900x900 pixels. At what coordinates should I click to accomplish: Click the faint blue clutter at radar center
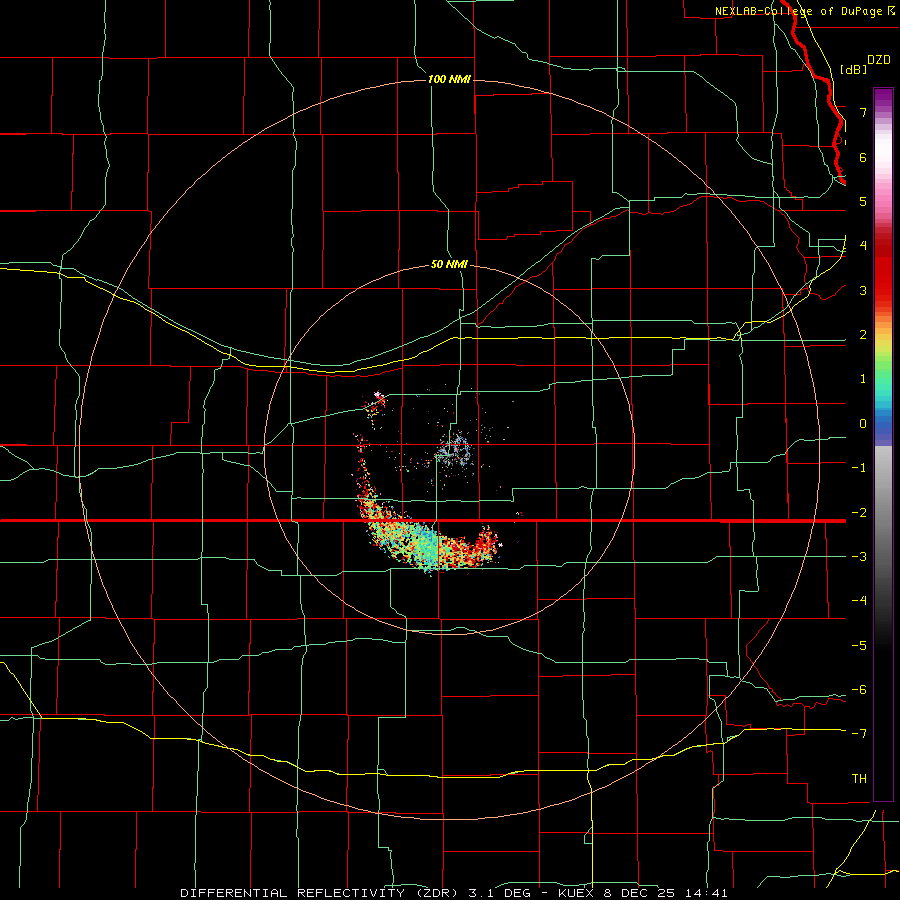pyautogui.click(x=453, y=451)
